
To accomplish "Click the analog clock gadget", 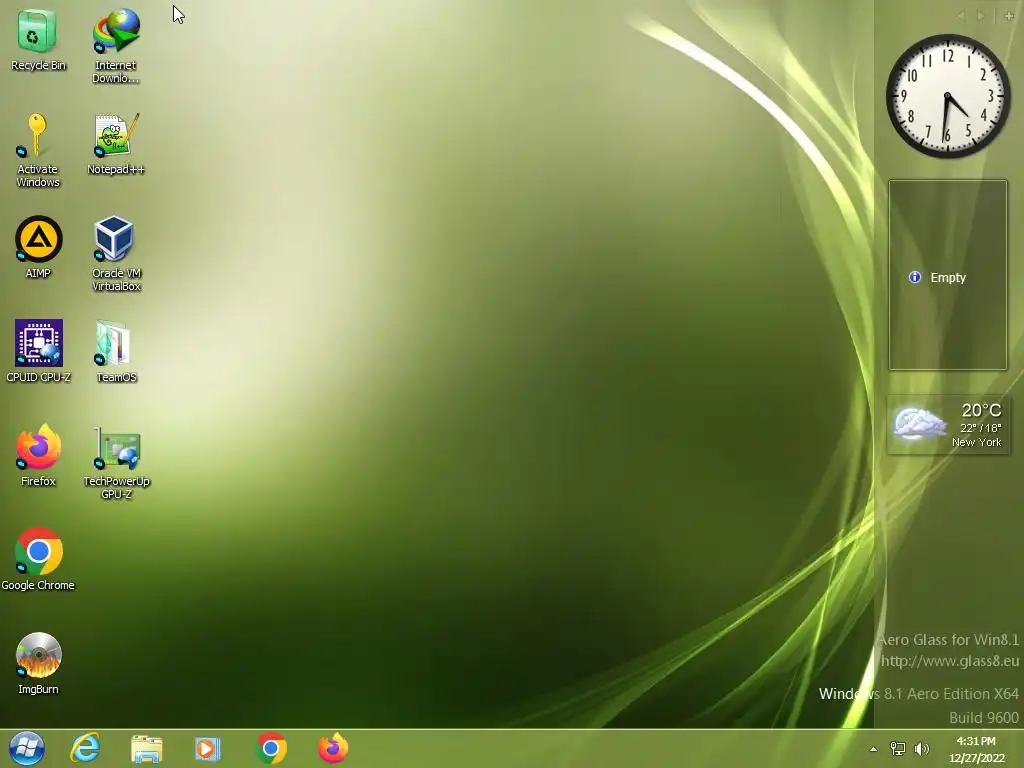I will coord(948,96).
